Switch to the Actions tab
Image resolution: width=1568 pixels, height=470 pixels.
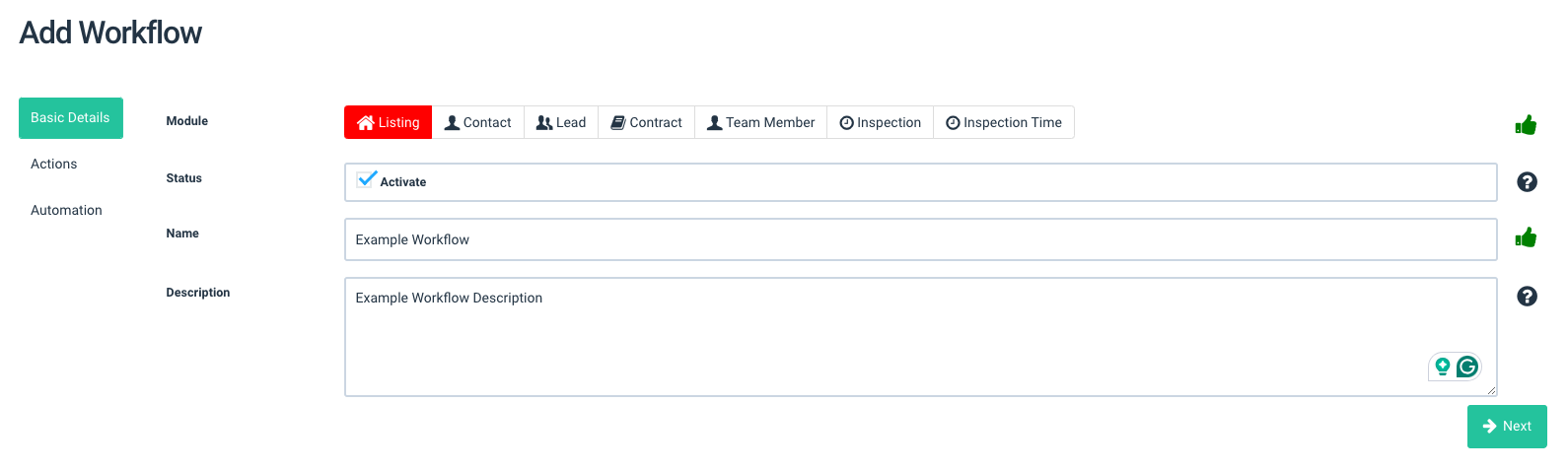(54, 164)
